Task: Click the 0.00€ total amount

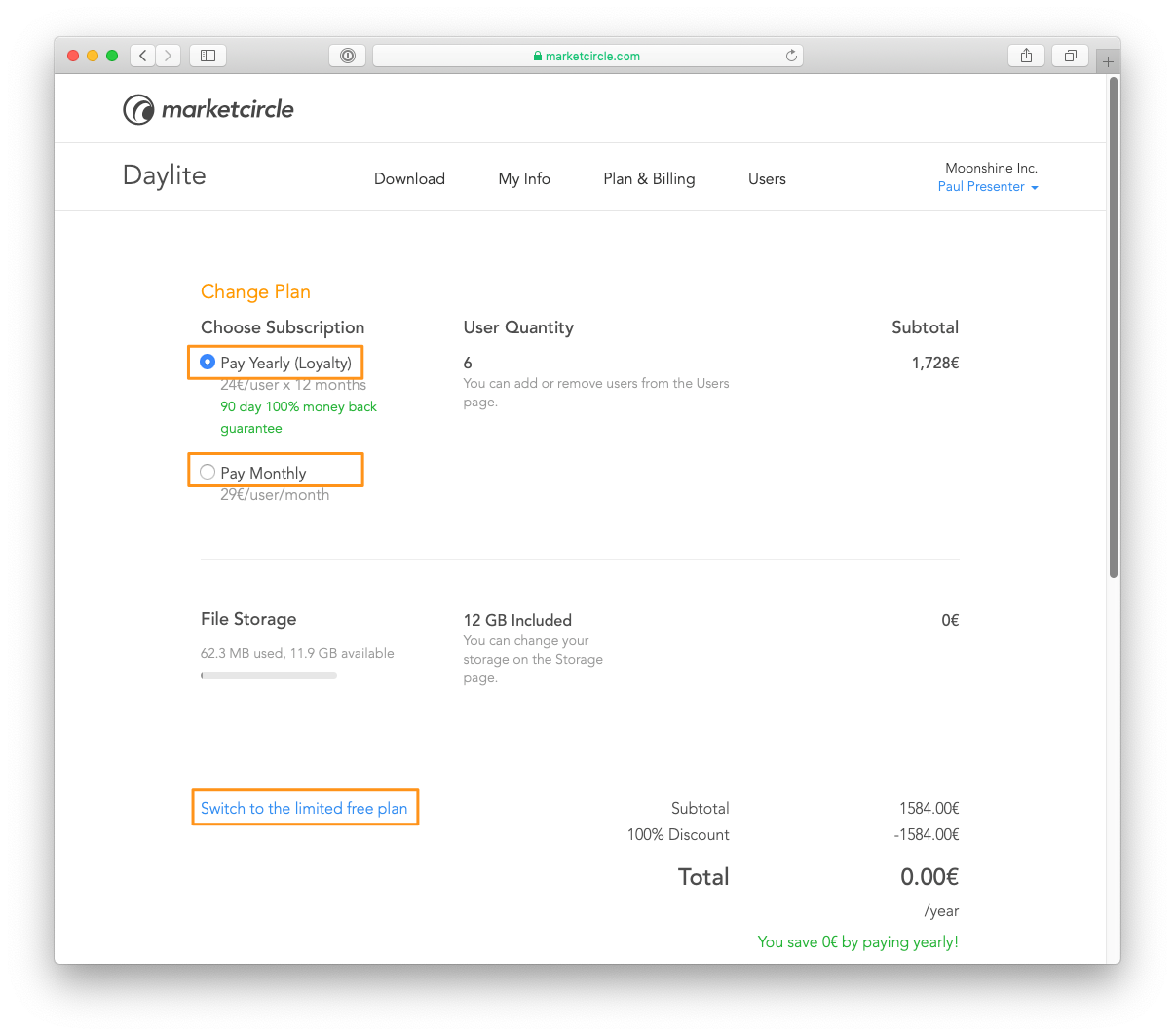Action: click(x=929, y=877)
